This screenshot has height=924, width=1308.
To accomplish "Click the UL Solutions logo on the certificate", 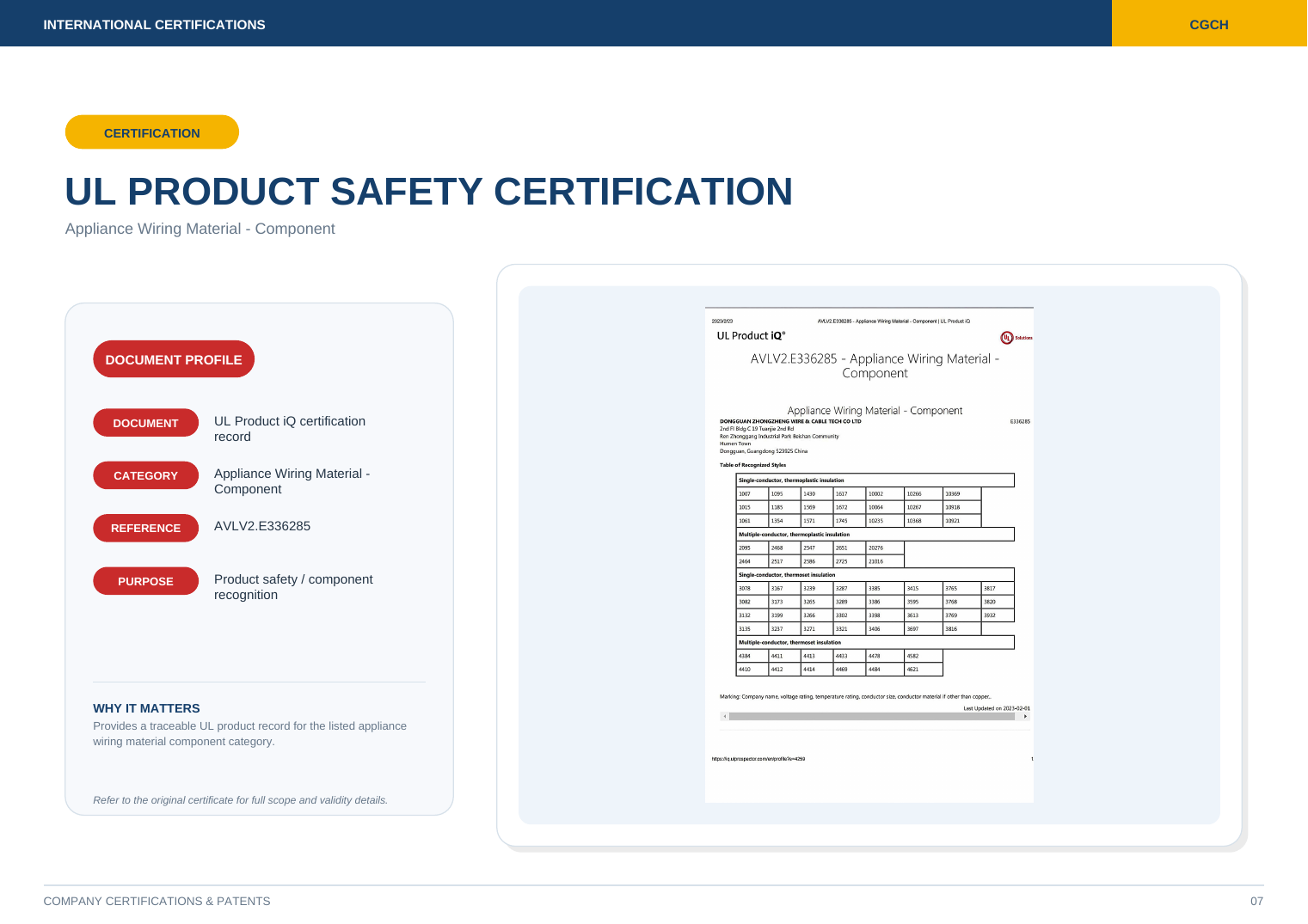I will pos(1016,338).
